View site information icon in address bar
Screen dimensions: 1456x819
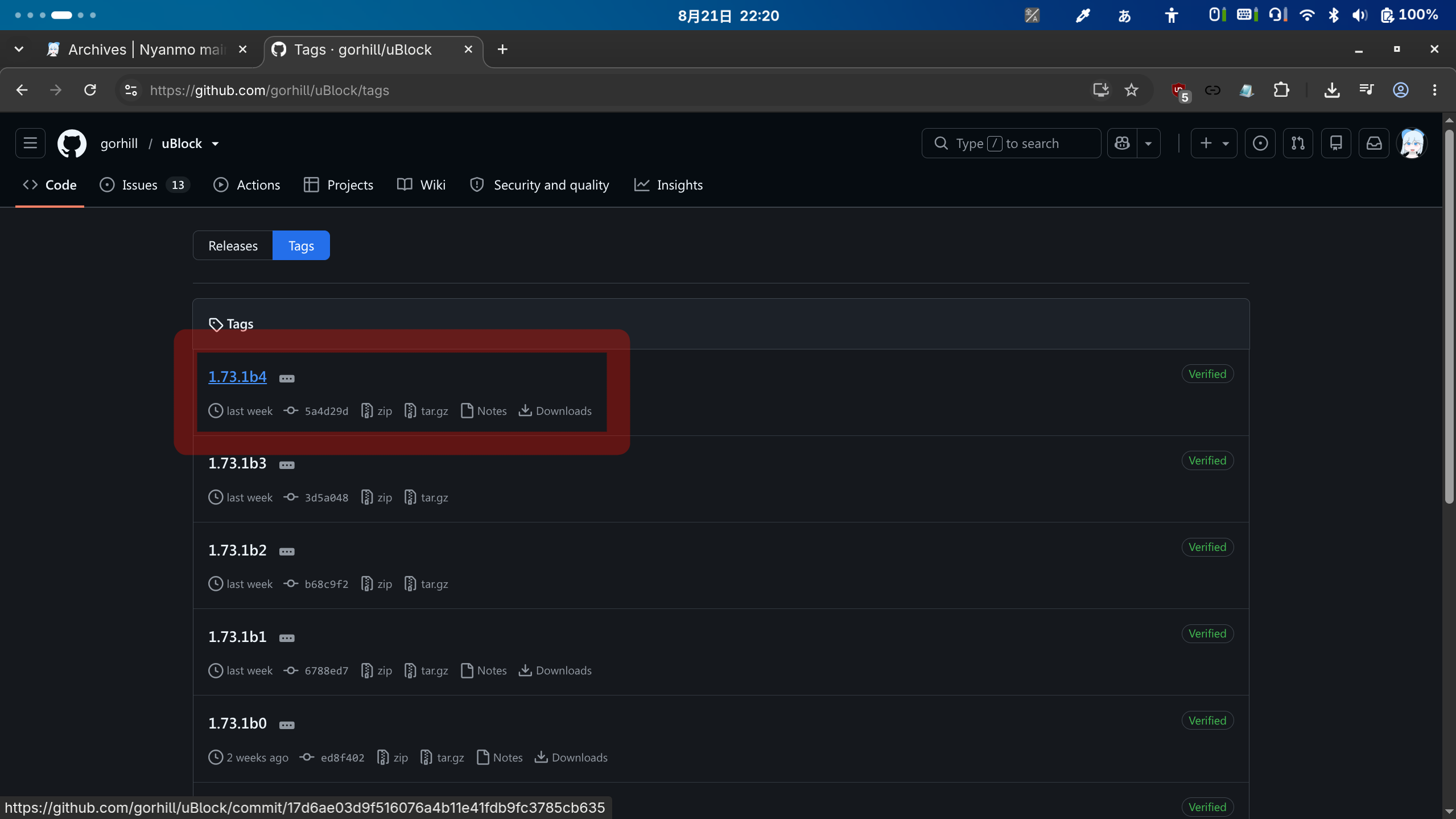point(131,90)
